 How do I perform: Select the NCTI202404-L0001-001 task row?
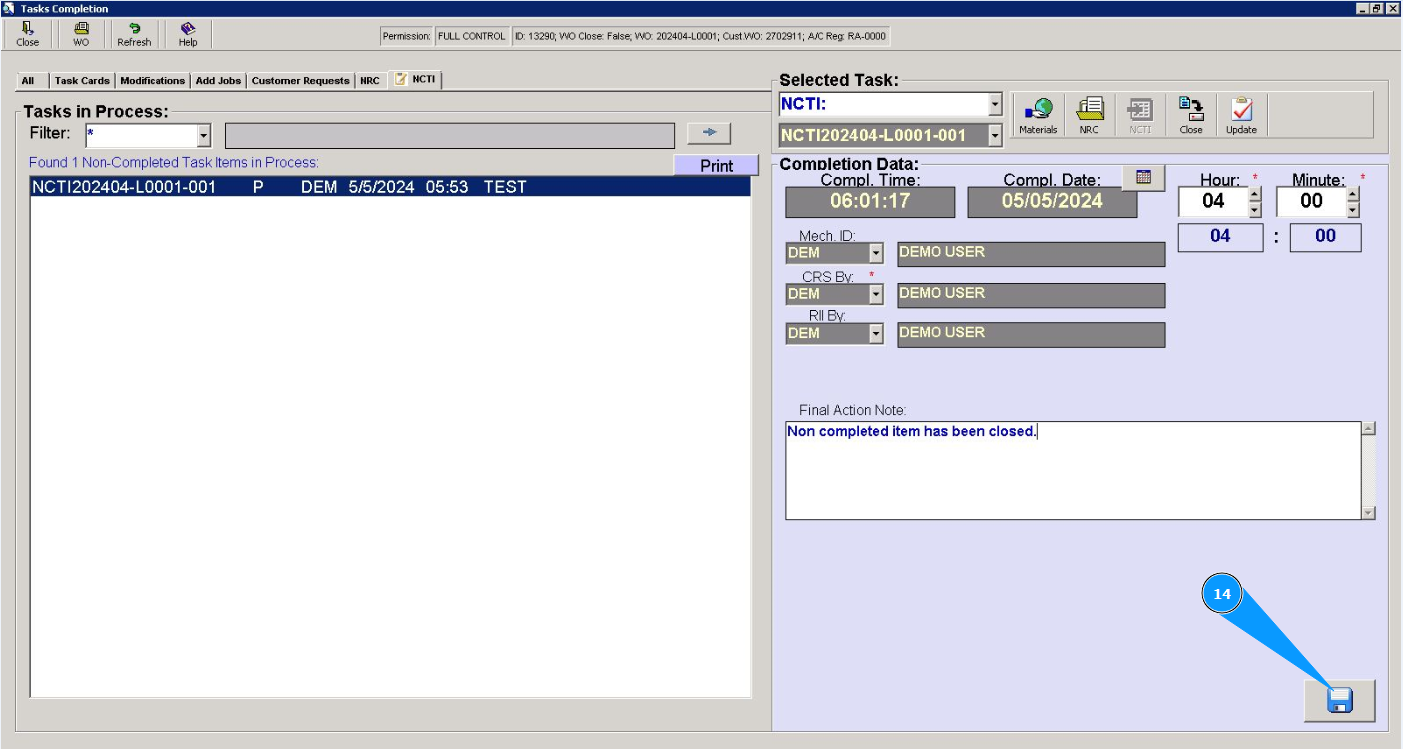click(x=390, y=187)
